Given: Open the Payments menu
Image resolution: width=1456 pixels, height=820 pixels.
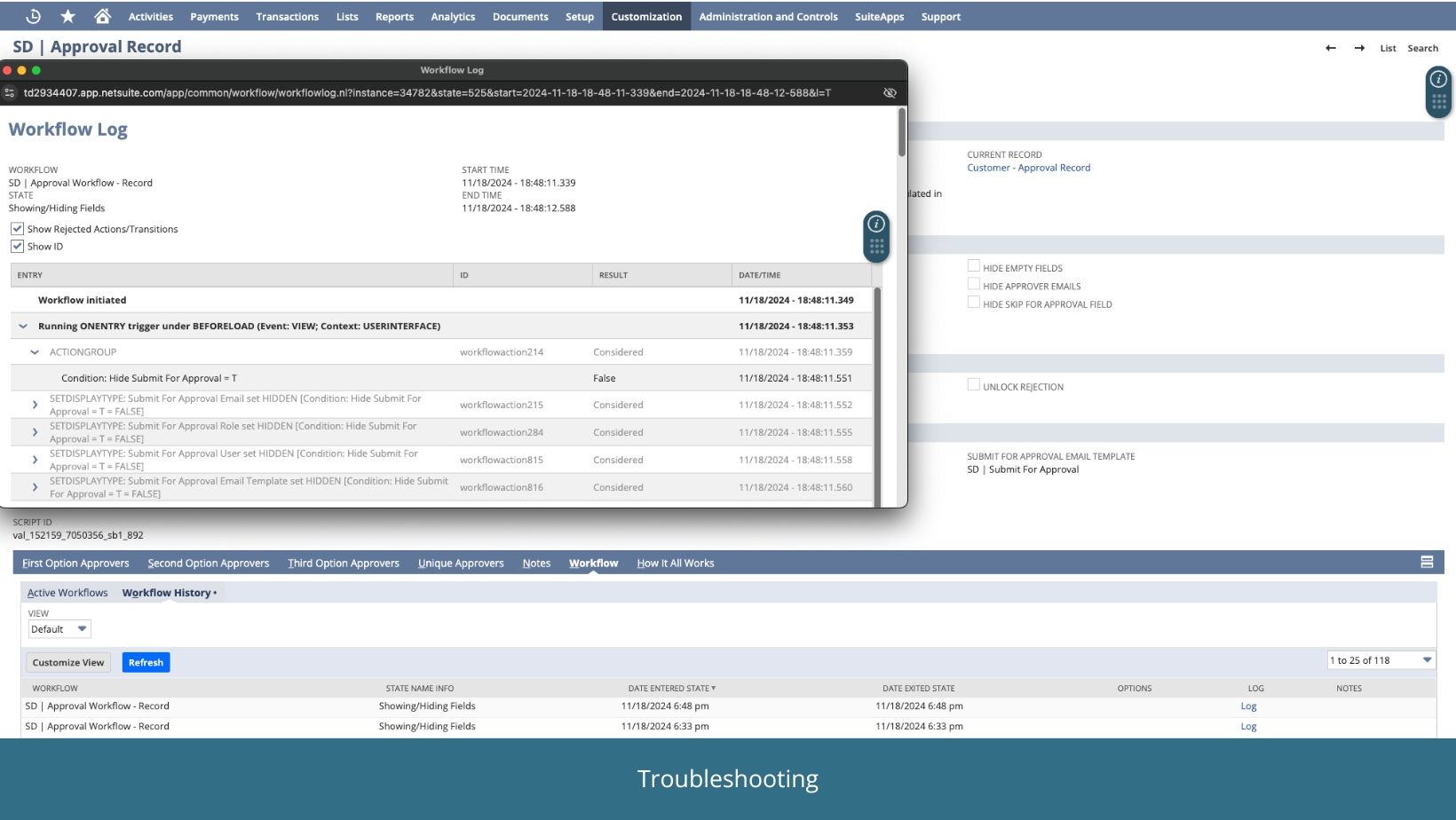Looking at the screenshot, I should point(214,16).
